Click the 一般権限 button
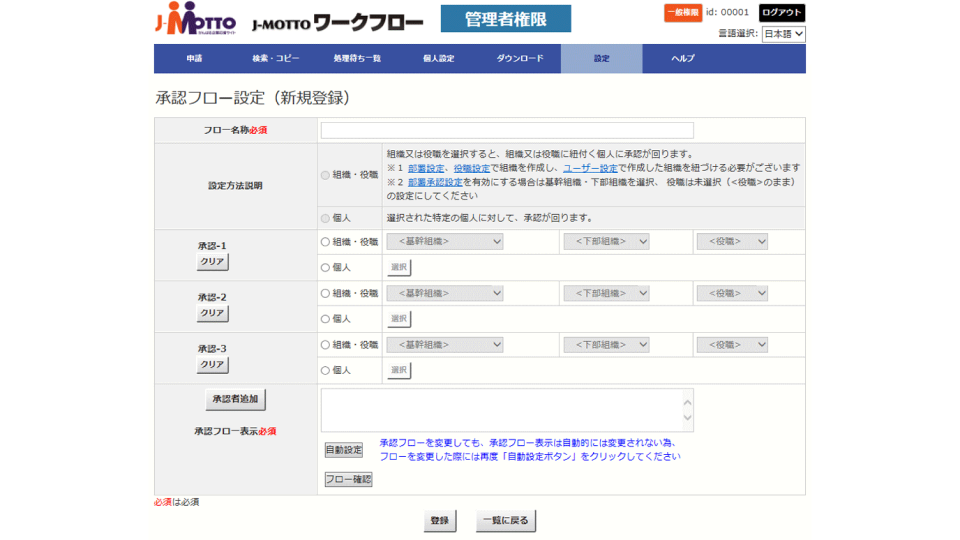Screen dimensions: 960x540 [683, 13]
